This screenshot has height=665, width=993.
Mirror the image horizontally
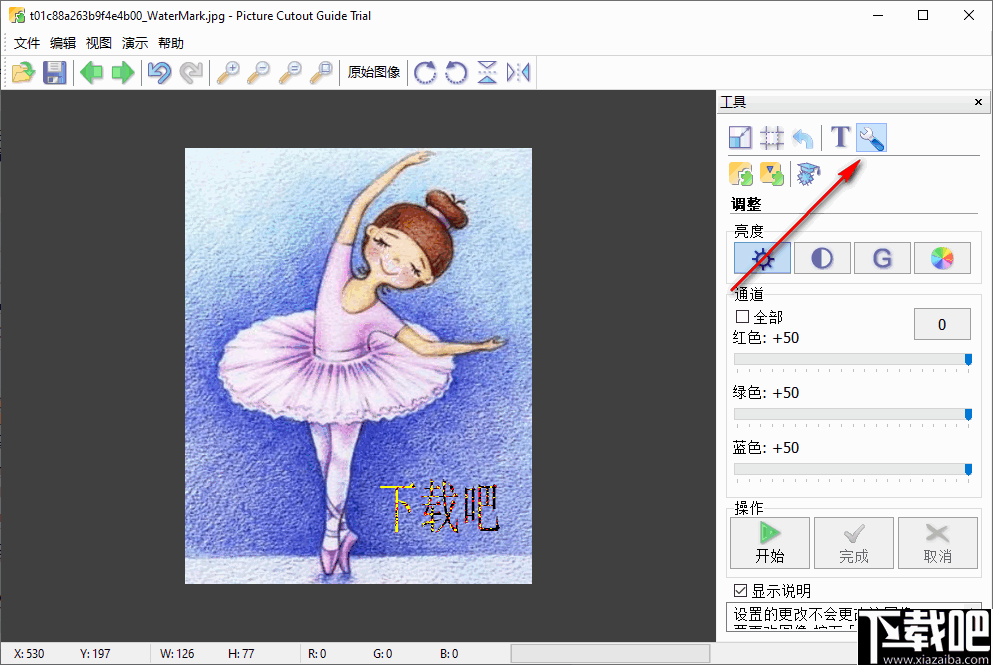[518, 72]
